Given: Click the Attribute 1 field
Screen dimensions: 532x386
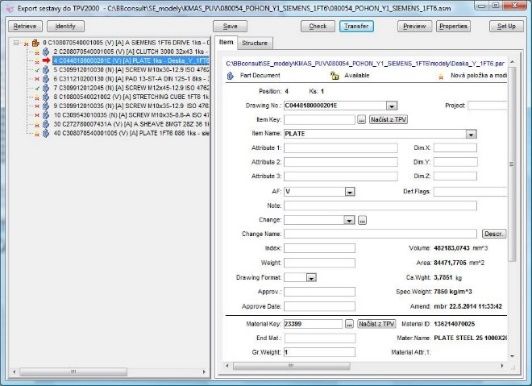Looking at the screenshot, I should (341, 148).
